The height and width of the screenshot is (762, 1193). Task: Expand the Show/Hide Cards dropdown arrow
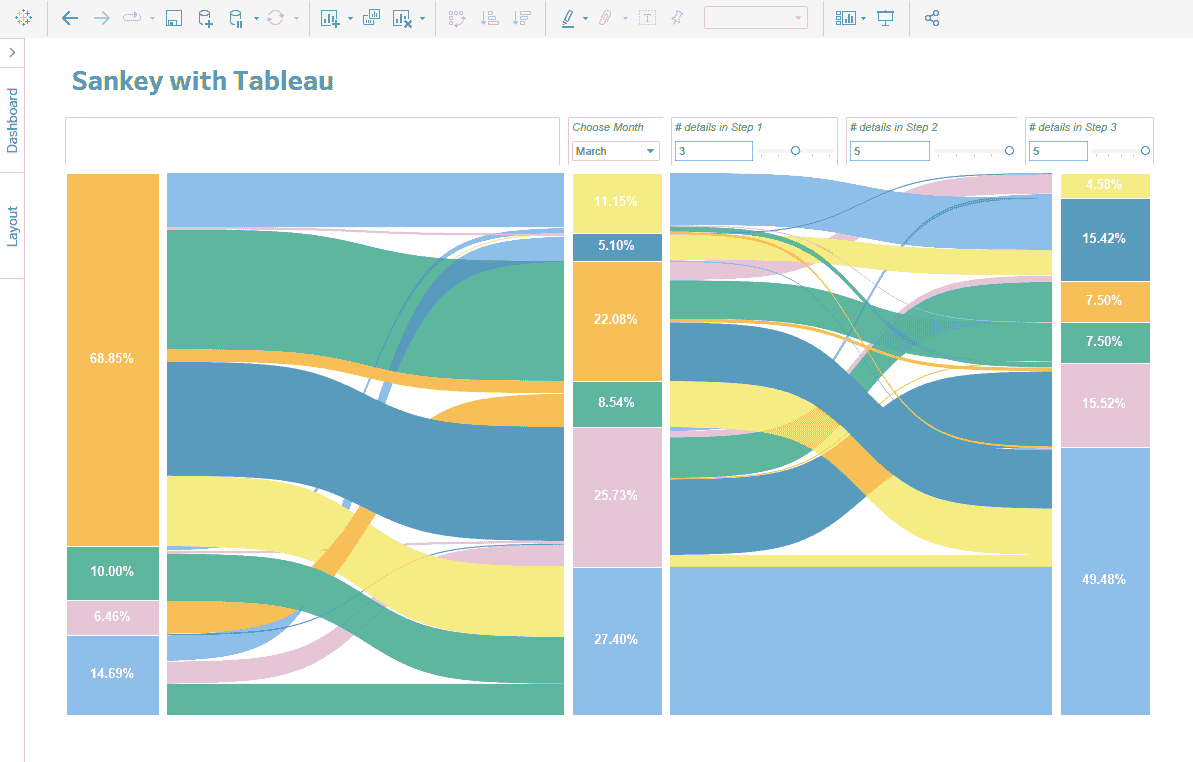[864, 18]
